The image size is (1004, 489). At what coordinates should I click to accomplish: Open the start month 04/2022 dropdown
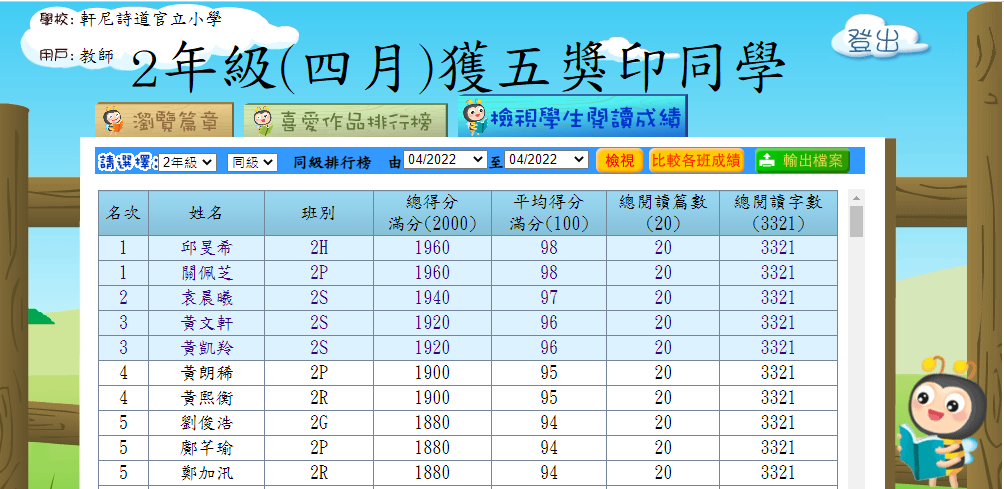tap(445, 160)
